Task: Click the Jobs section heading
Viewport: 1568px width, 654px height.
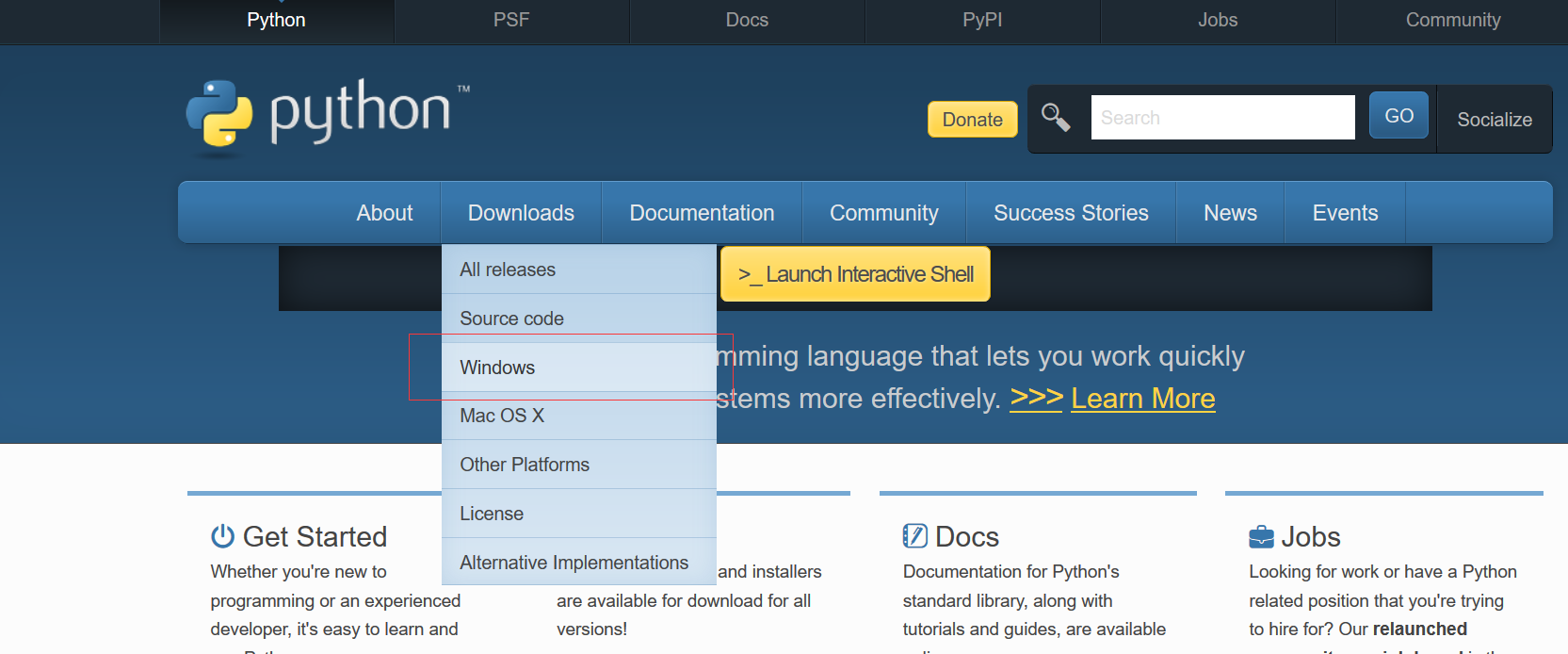Action: [1311, 536]
